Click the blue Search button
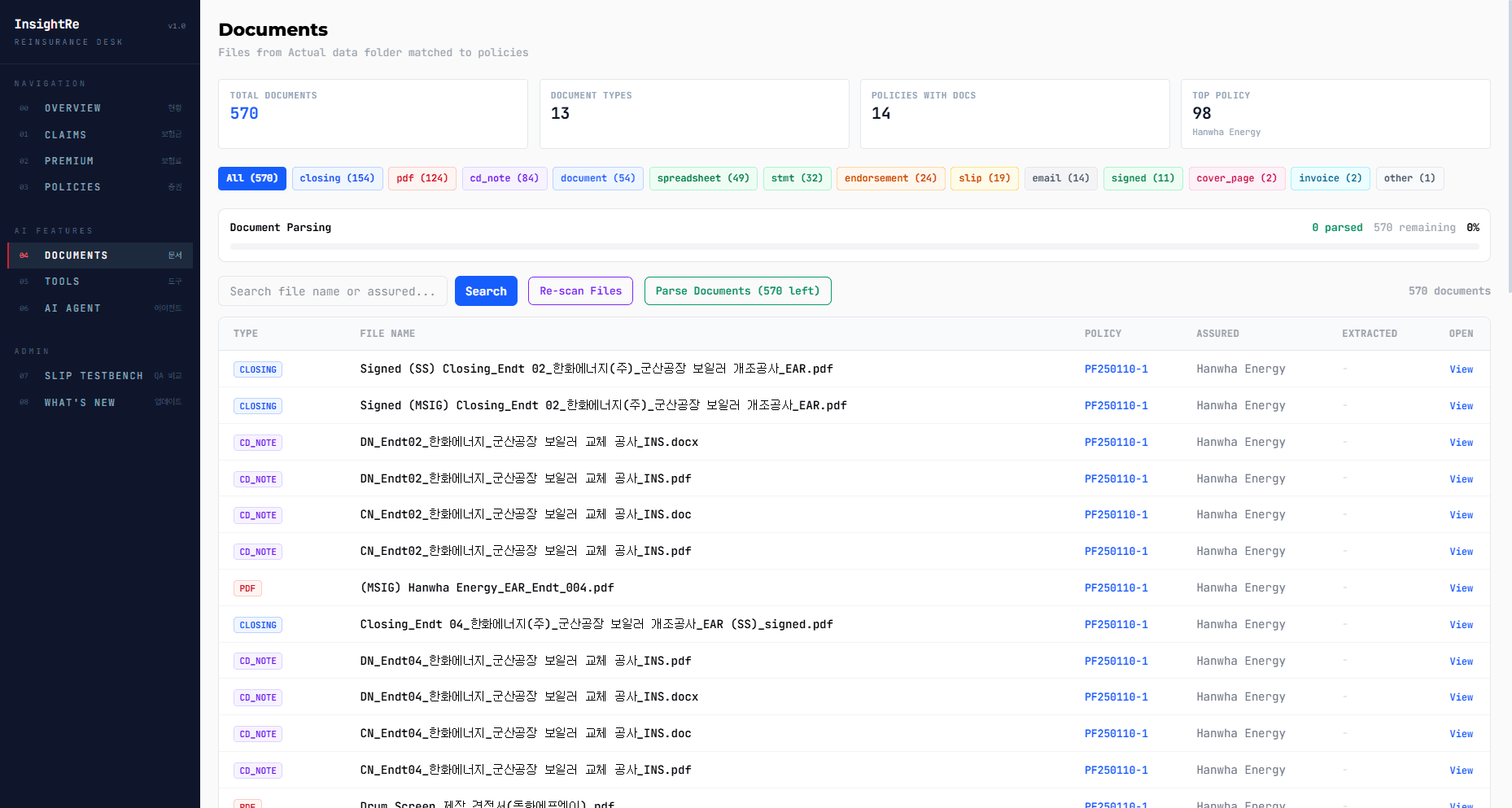 (486, 291)
